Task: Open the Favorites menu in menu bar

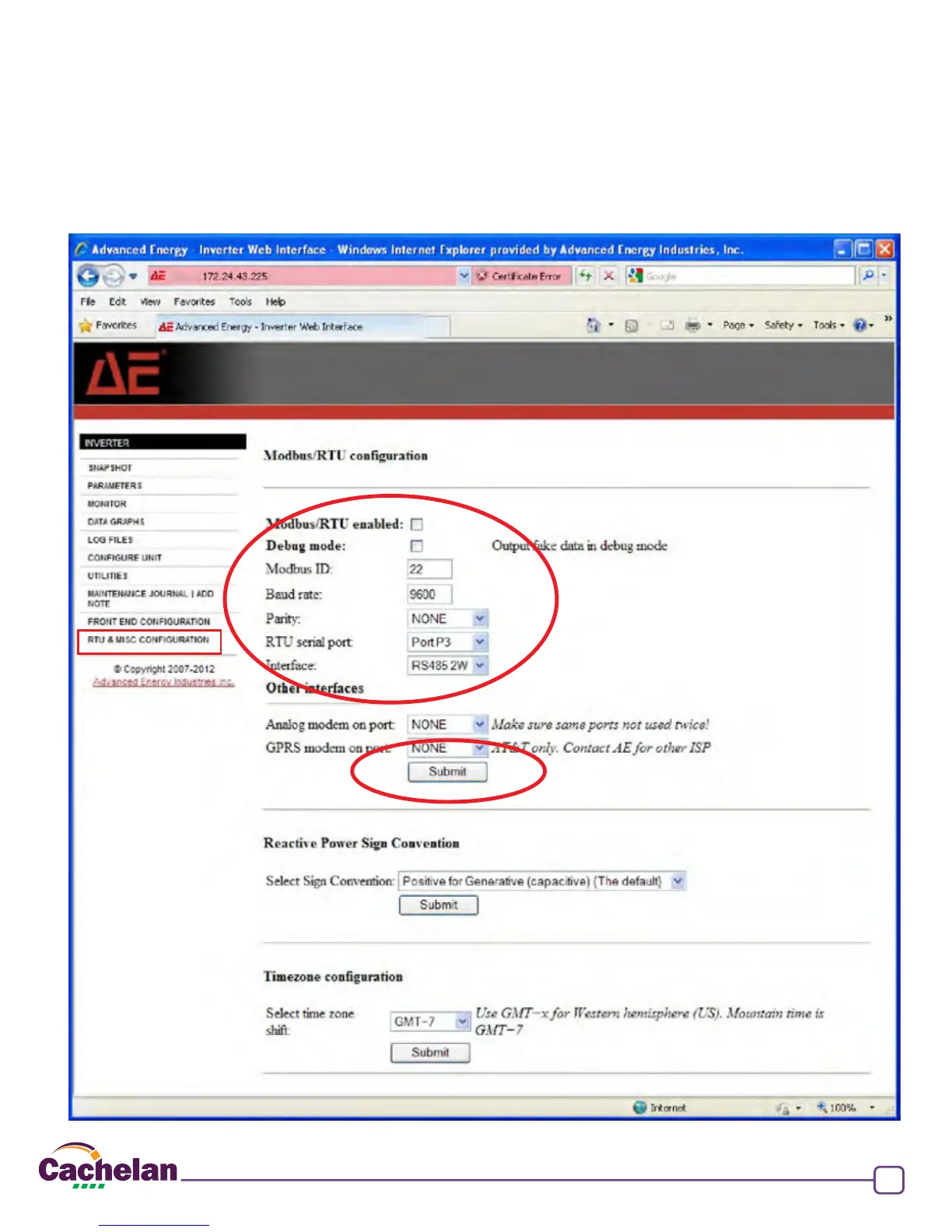Action: (194, 302)
